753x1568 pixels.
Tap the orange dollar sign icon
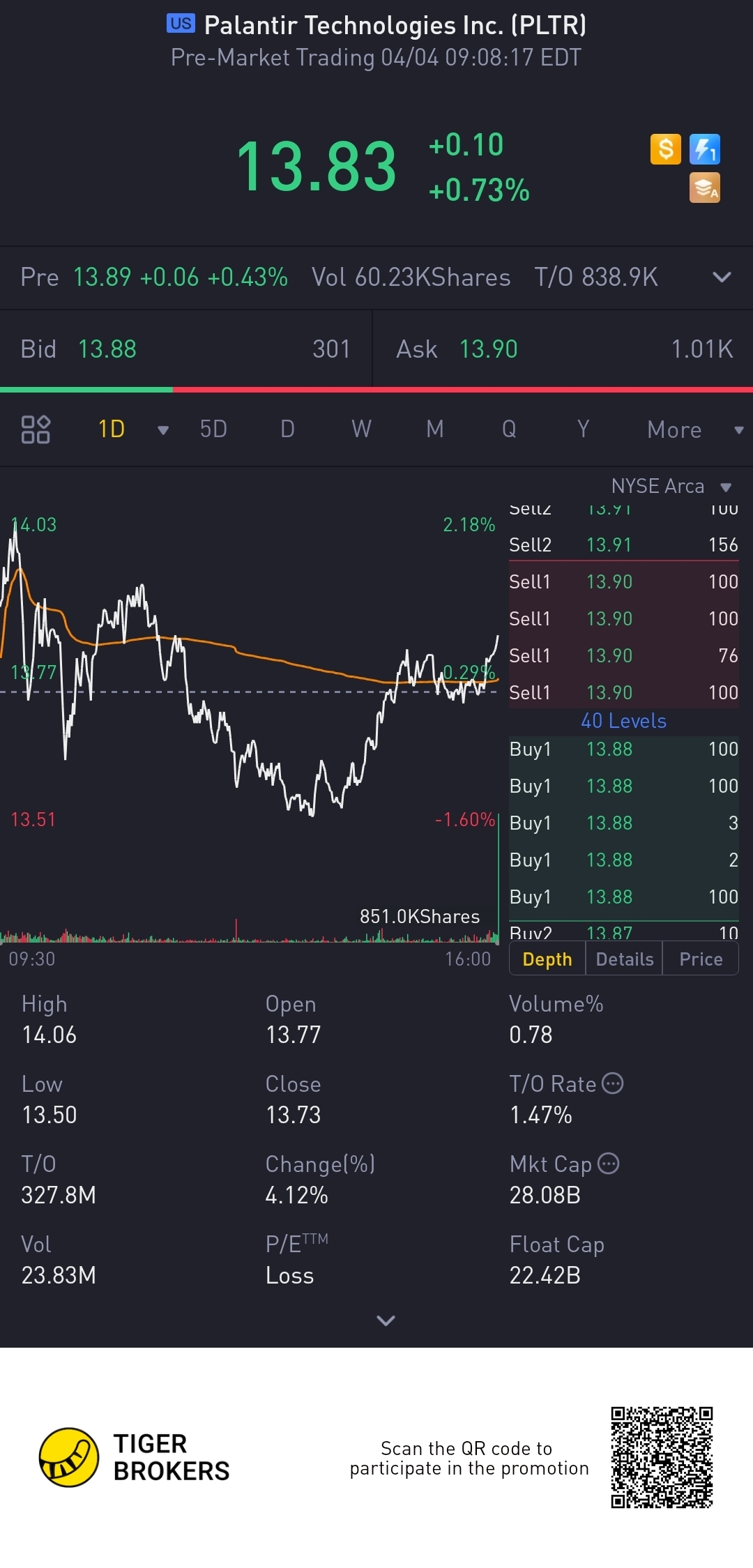(666, 149)
